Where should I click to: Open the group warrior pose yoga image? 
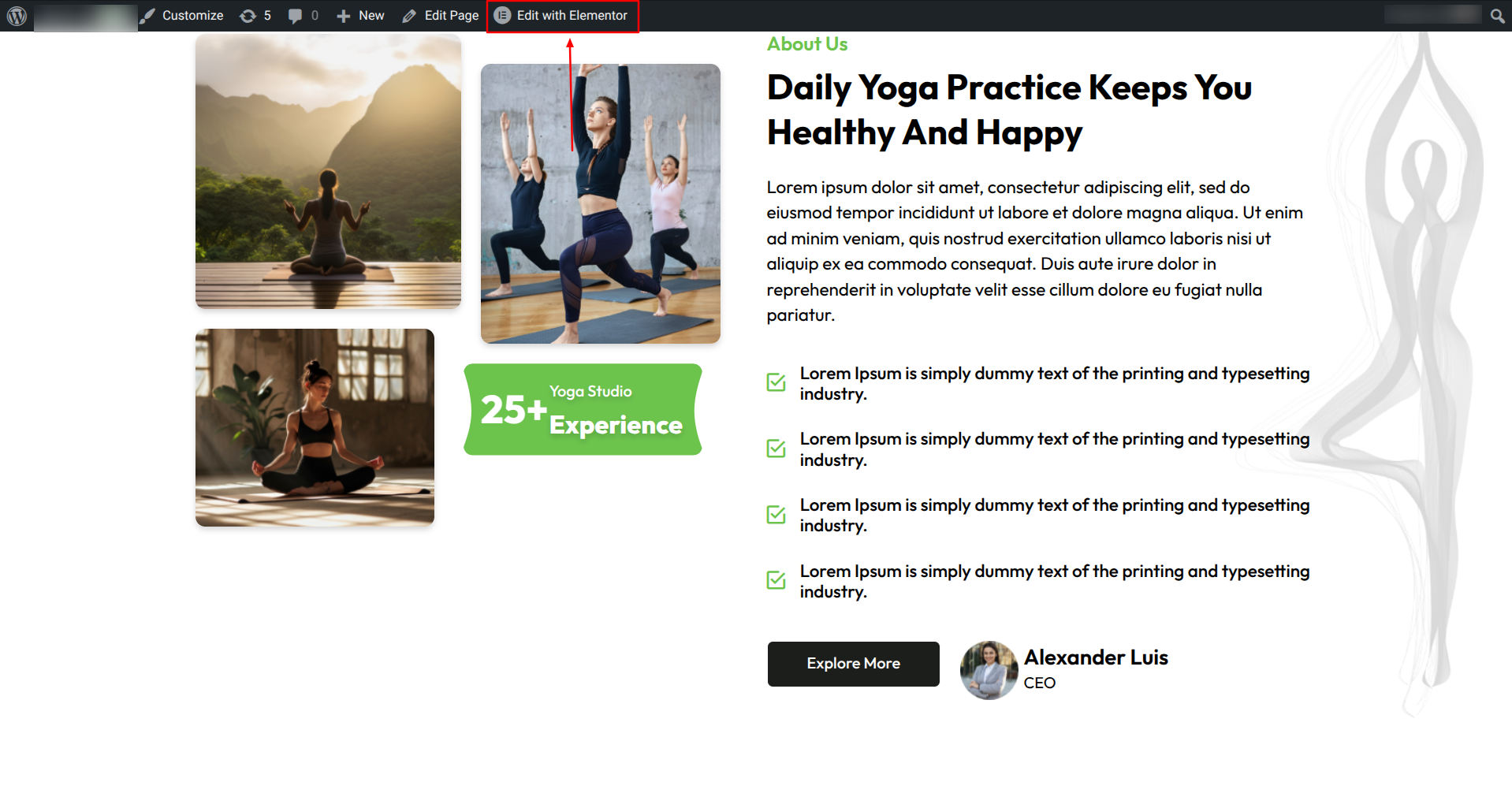point(601,203)
